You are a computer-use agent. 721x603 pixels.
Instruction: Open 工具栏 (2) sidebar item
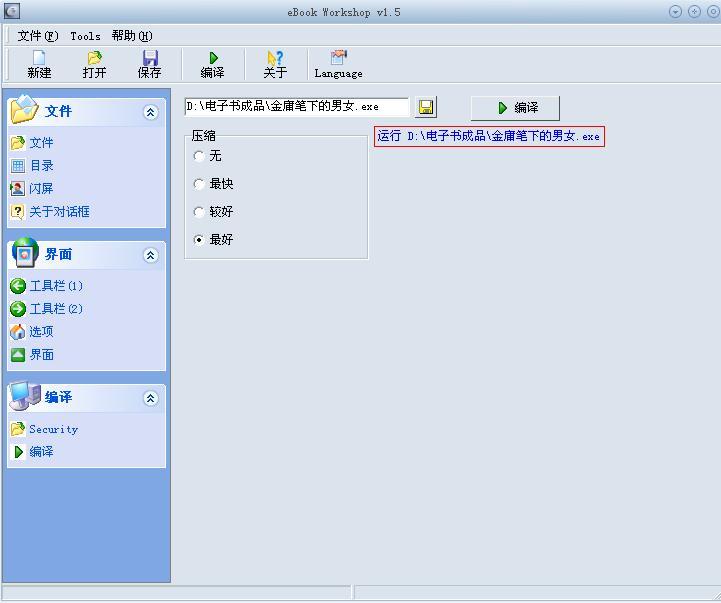46,309
